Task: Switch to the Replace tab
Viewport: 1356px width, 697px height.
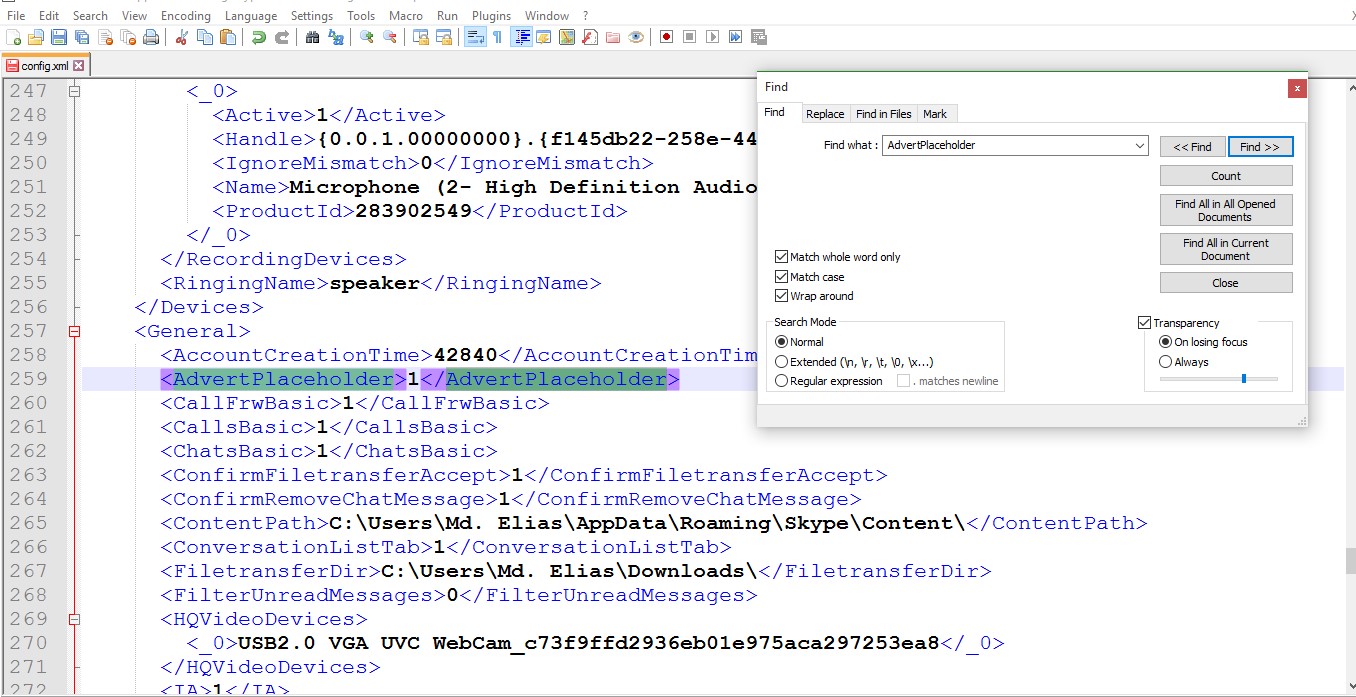Action: pyautogui.click(x=826, y=114)
